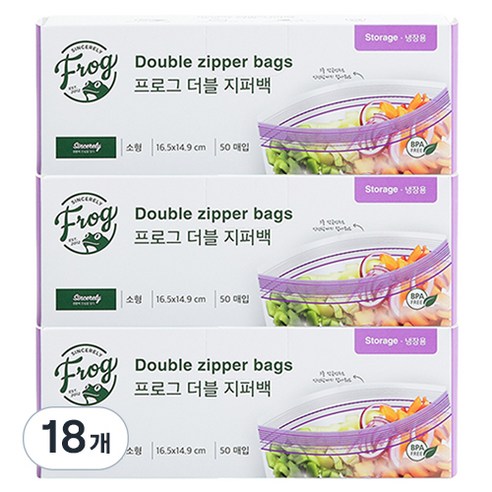Click the purple Storage tag on the top box
This screenshot has width=492, height=492.
click(395, 38)
